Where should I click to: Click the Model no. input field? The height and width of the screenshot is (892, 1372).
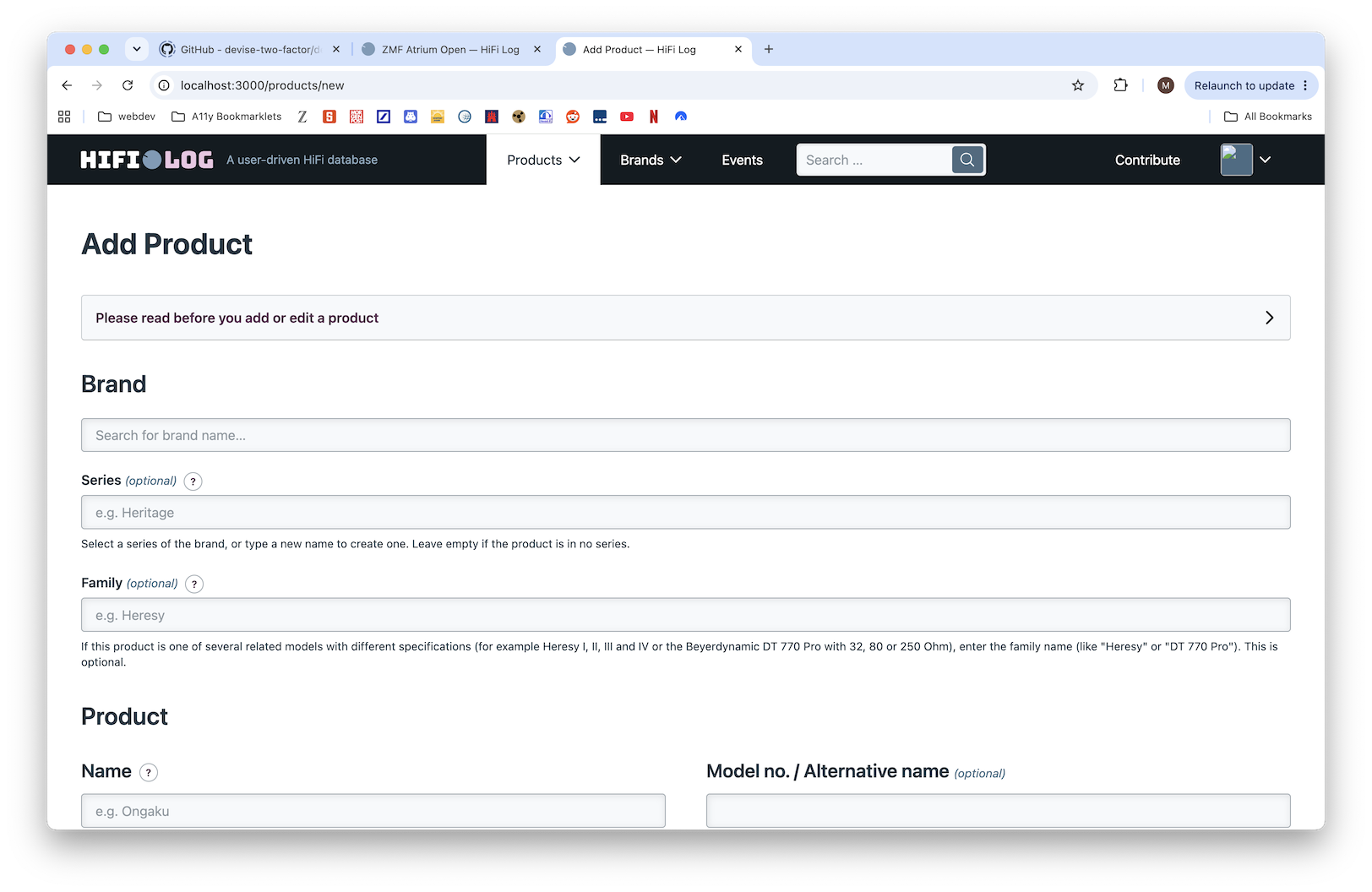tap(999, 811)
